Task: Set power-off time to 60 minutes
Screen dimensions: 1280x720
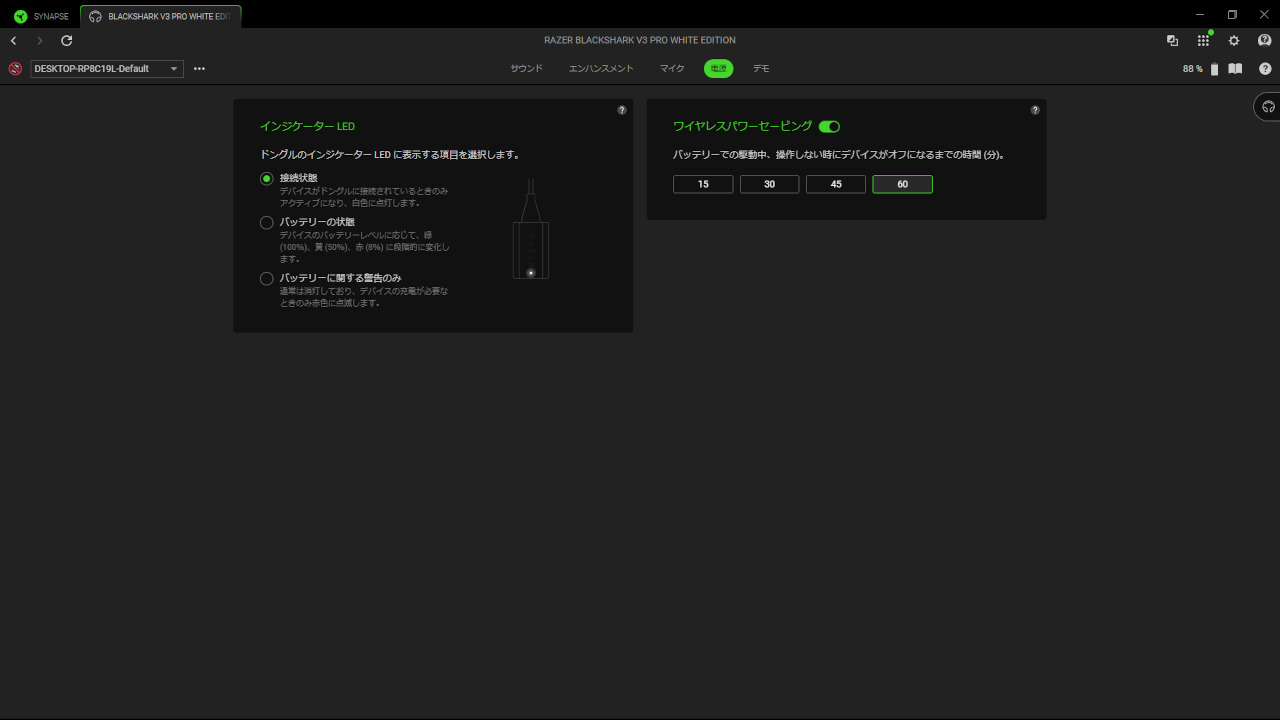Action: click(x=903, y=184)
